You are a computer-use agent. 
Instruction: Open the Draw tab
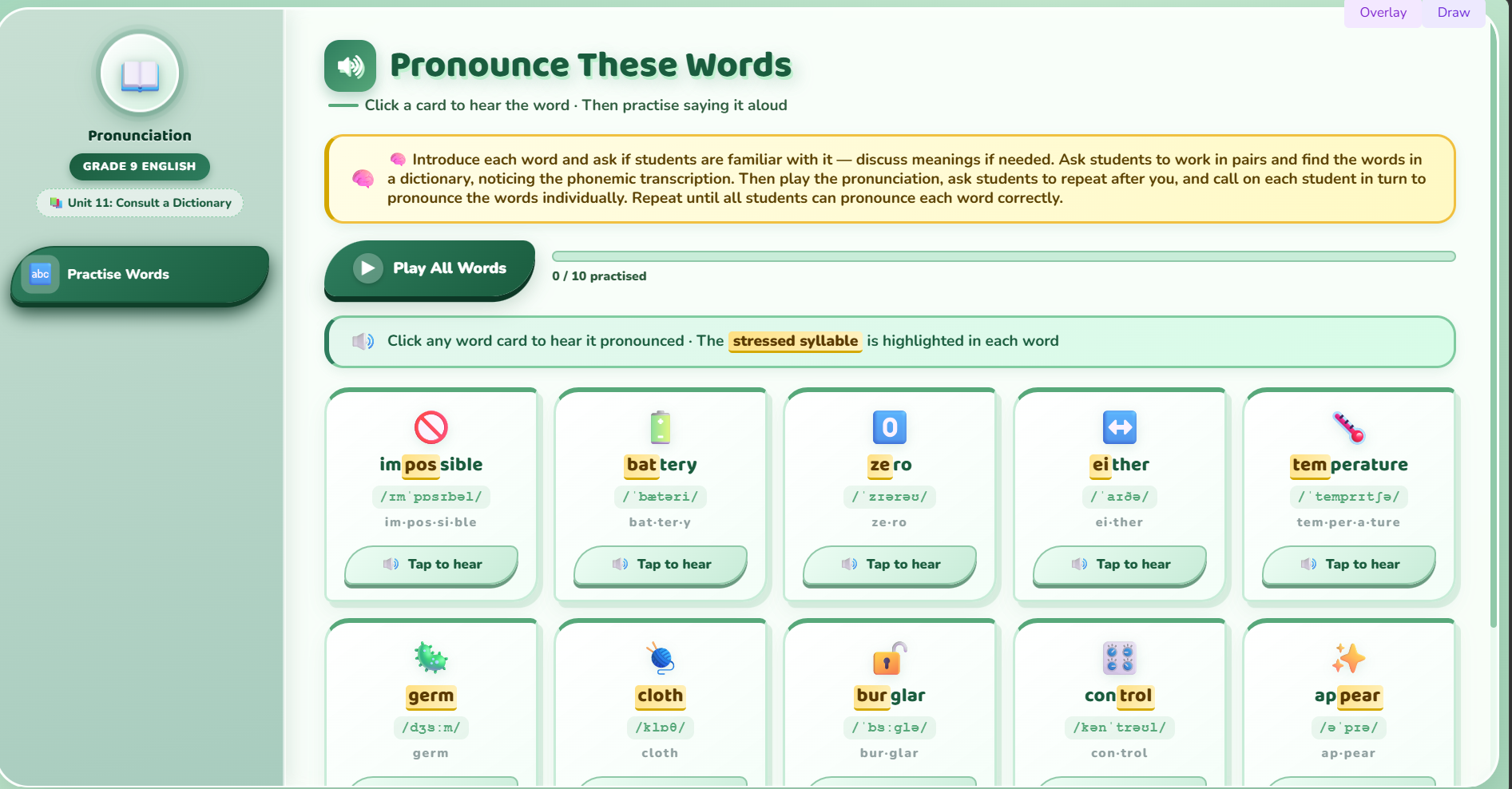1453,13
